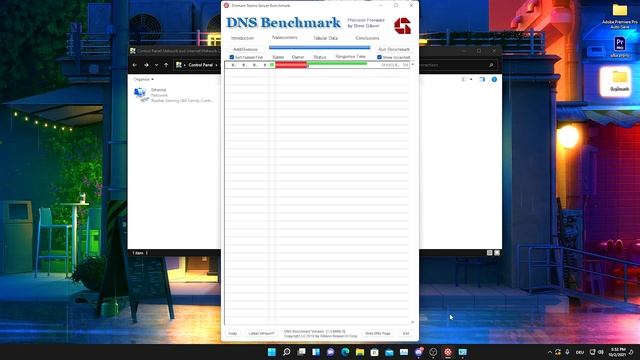
Task: Click the red response bar in nameserver row
Action: [x=291, y=65]
